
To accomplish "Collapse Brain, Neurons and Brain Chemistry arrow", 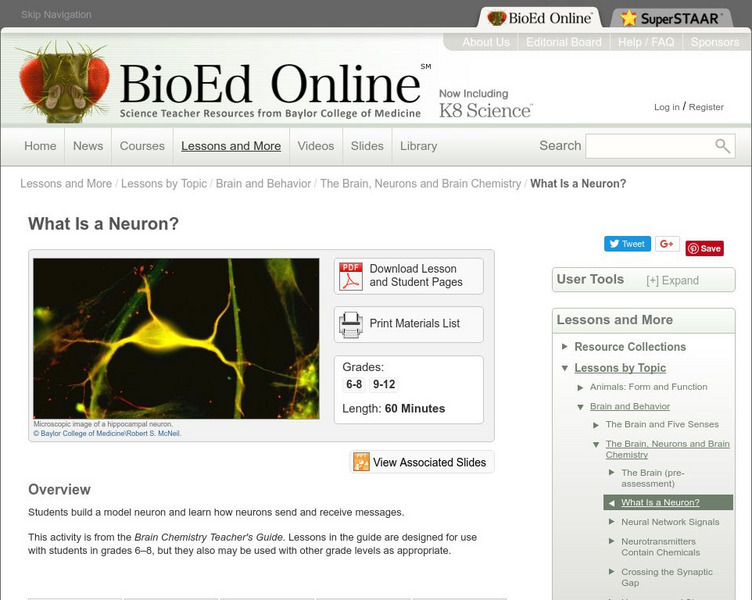I will tap(596, 444).
